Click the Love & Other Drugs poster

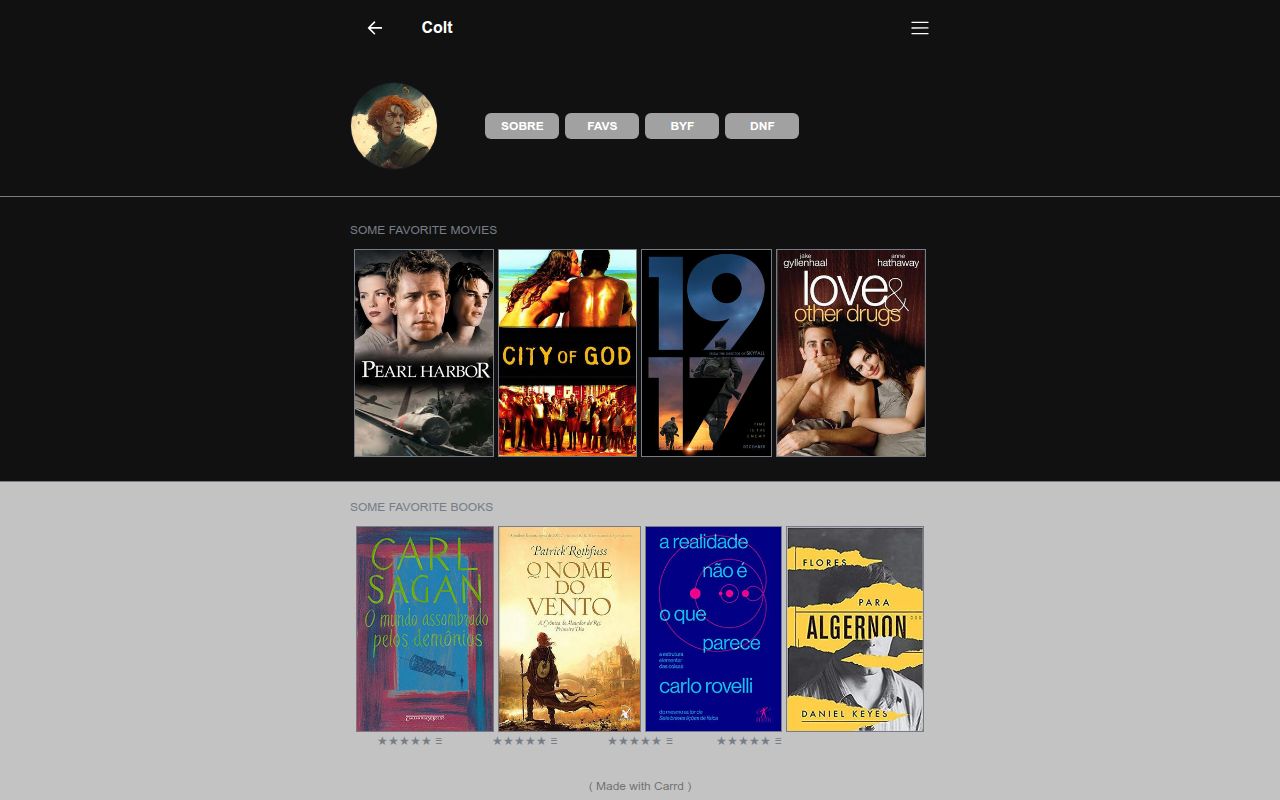(851, 353)
